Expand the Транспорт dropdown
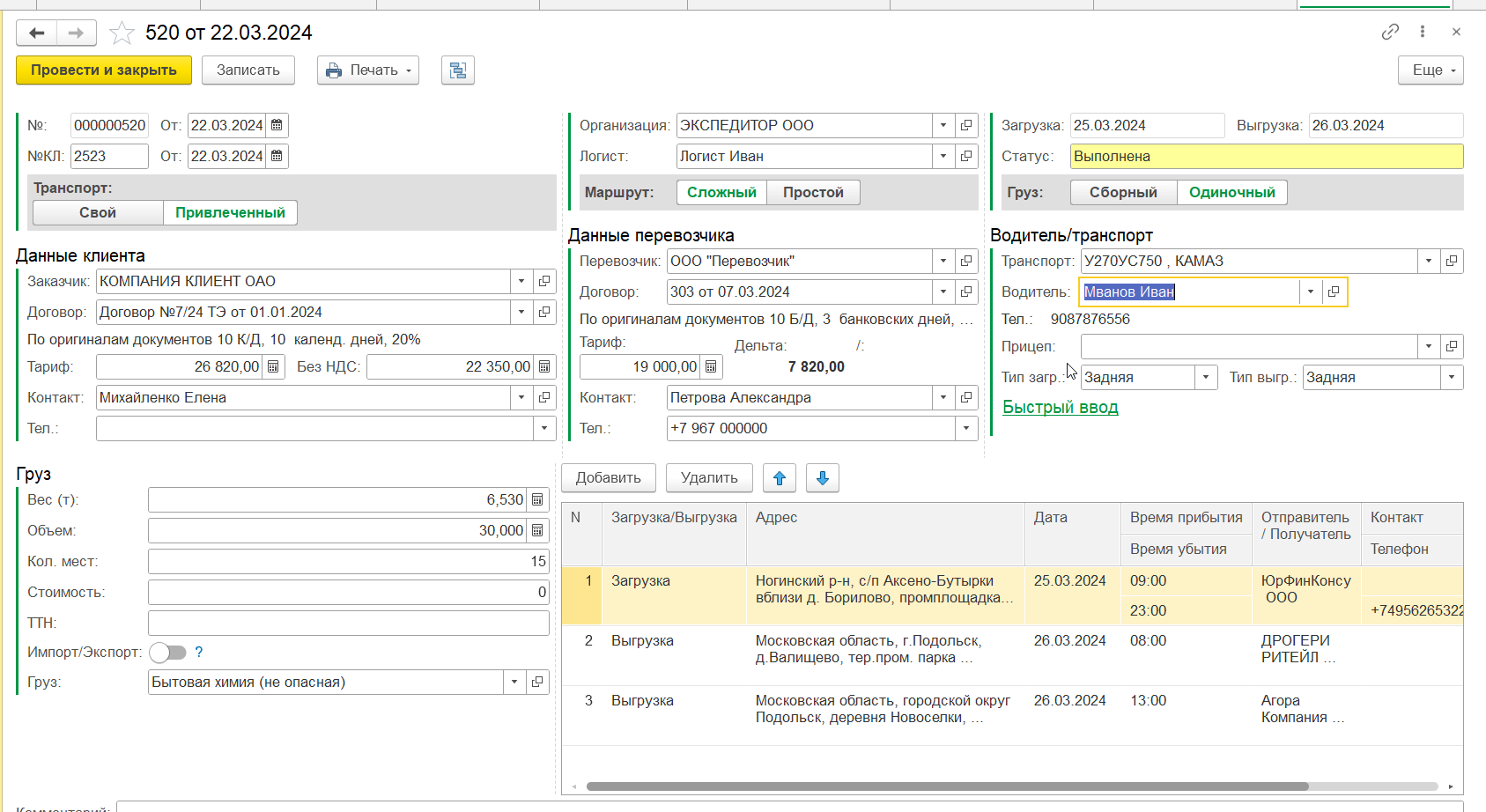This screenshot has width=1486, height=812. [1429, 261]
